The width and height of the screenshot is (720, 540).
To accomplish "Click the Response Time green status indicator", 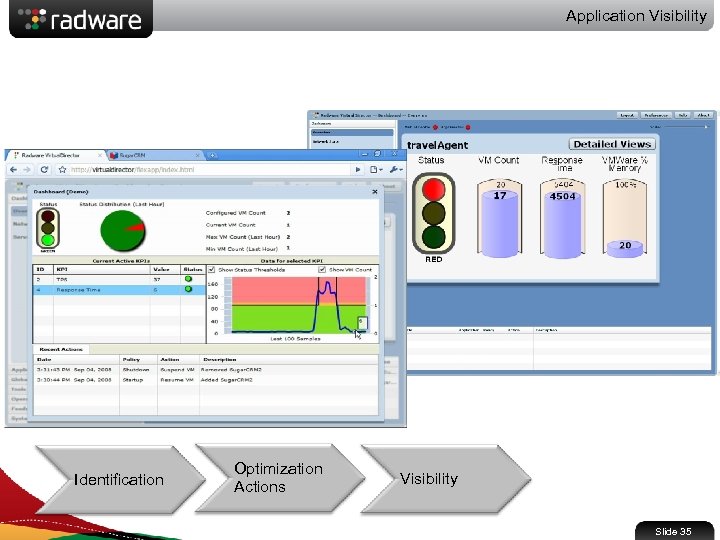I will (188, 289).
